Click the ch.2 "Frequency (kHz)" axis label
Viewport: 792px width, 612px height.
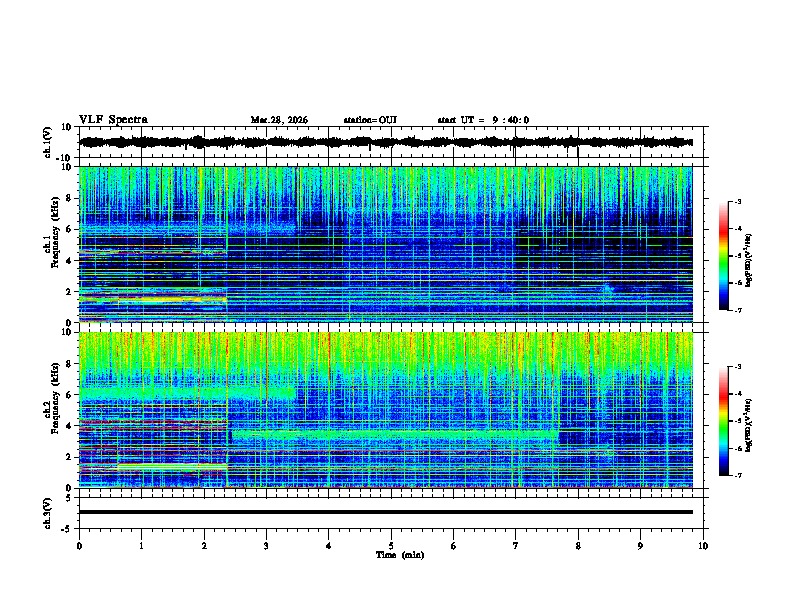pos(55,397)
